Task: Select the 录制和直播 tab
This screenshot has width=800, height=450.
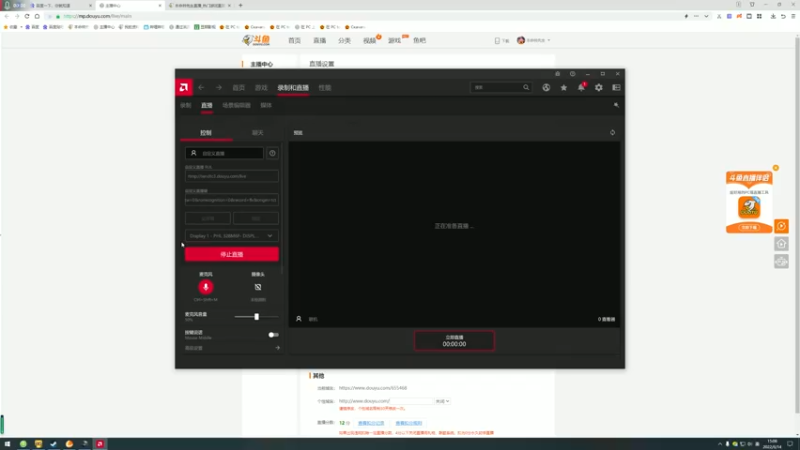Action: (293, 88)
